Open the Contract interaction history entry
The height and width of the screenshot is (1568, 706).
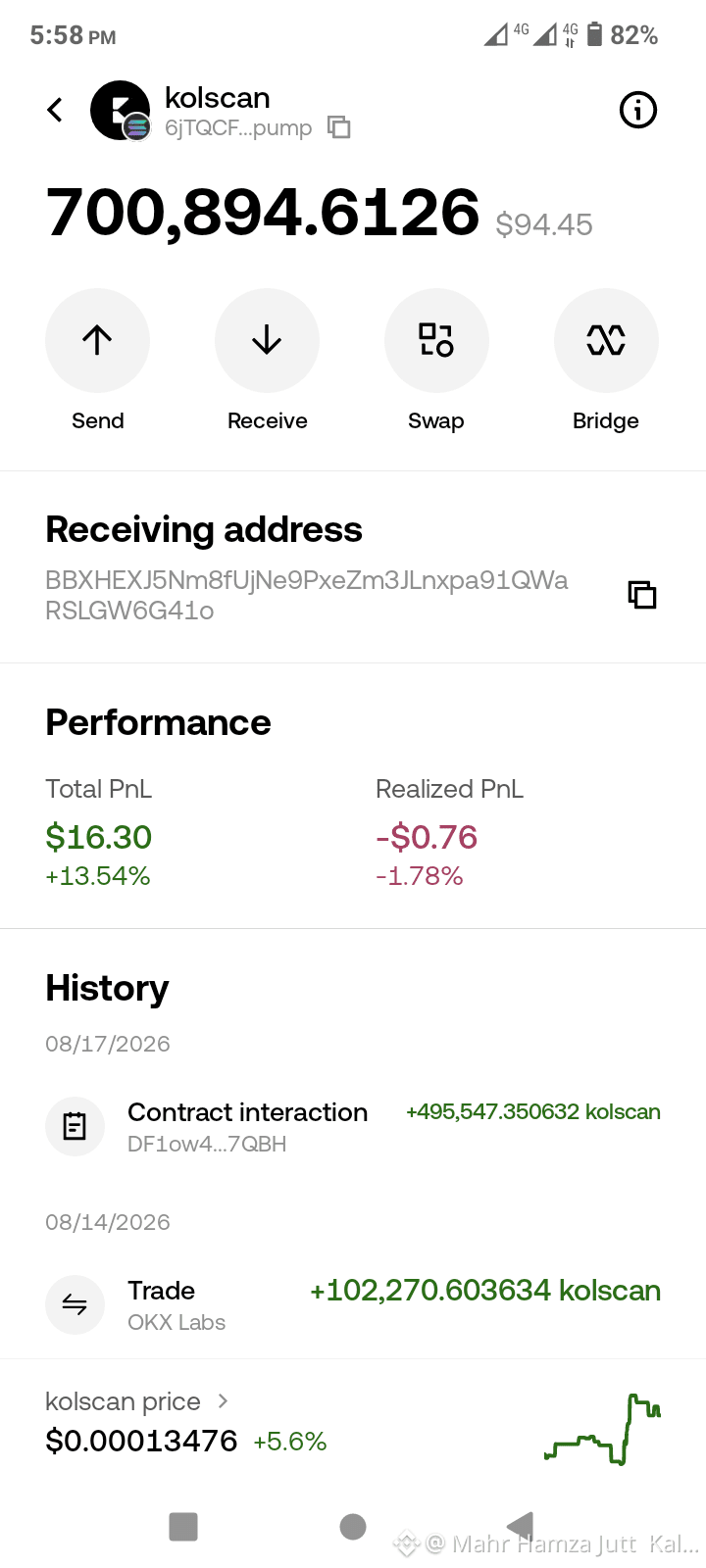point(353,1127)
